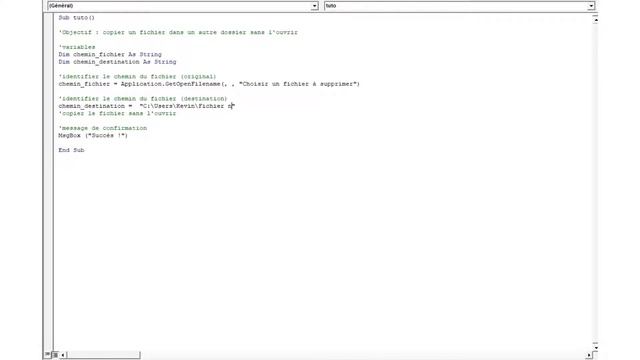Click the "C:\Users\Kevin\Fichier" path string
Viewport: 640px width, 360px height.
187,106
